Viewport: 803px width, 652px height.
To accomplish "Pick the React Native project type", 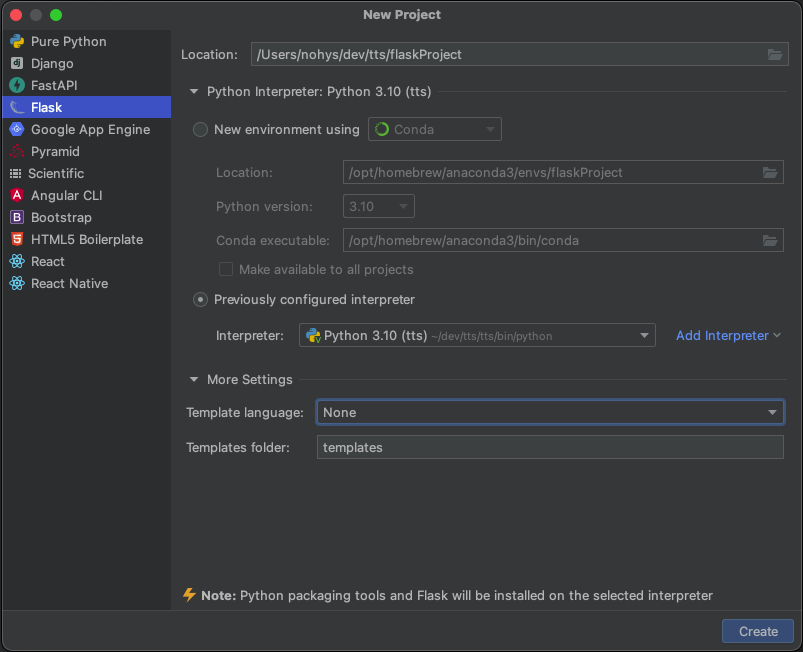I will (87, 283).
